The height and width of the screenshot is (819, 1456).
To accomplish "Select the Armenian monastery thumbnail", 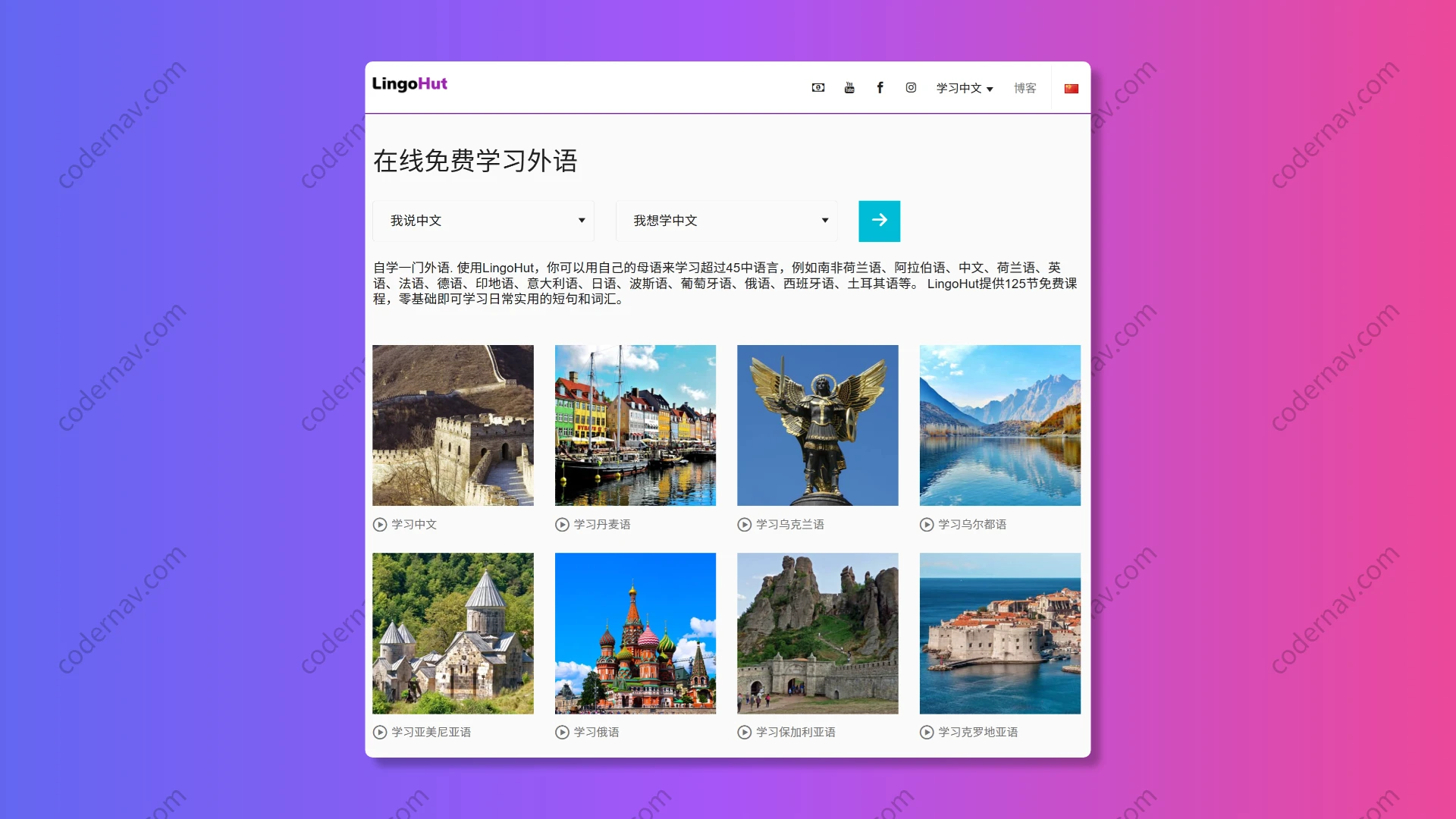I will pos(453,633).
